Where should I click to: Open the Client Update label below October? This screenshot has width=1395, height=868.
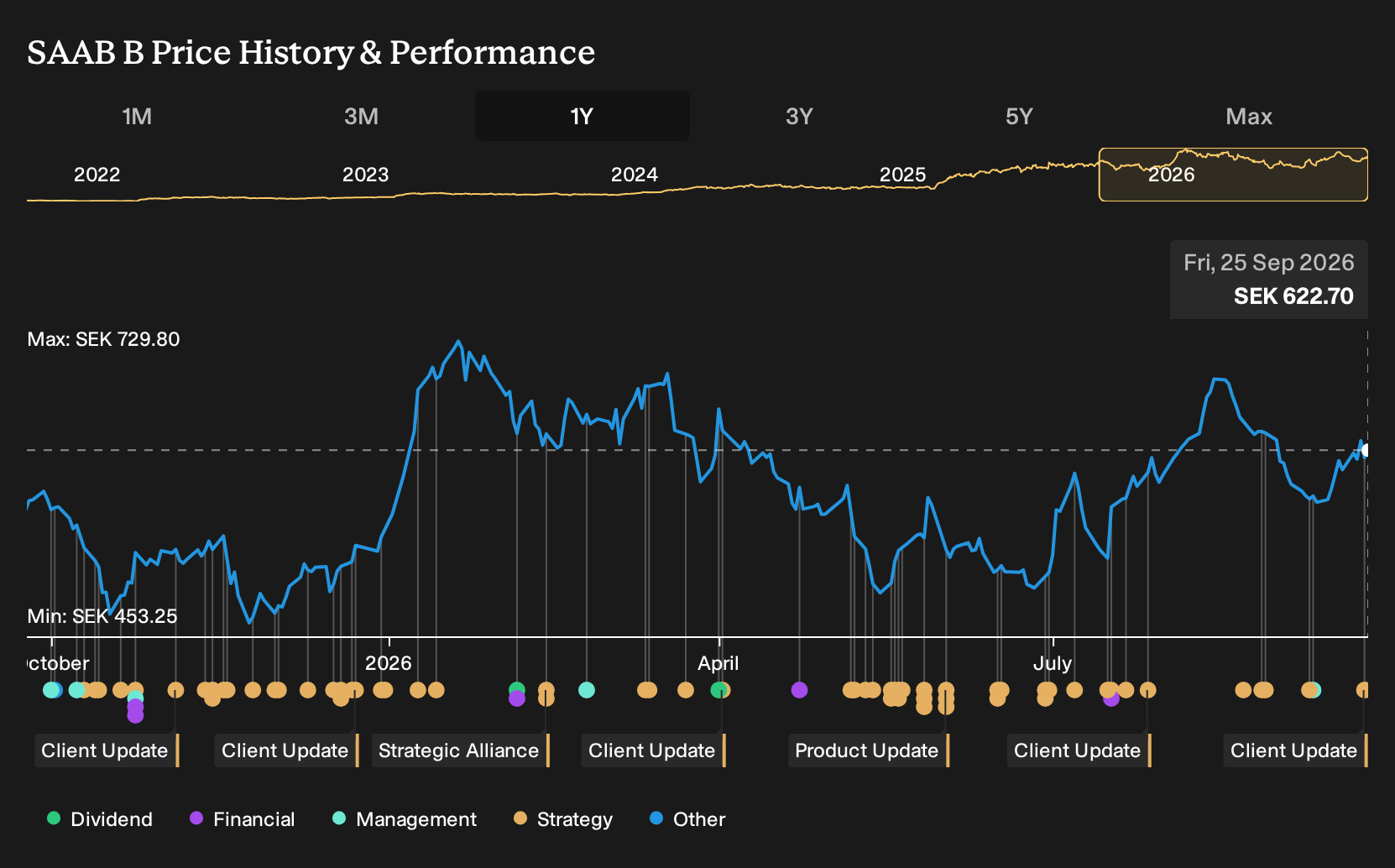pos(107,750)
